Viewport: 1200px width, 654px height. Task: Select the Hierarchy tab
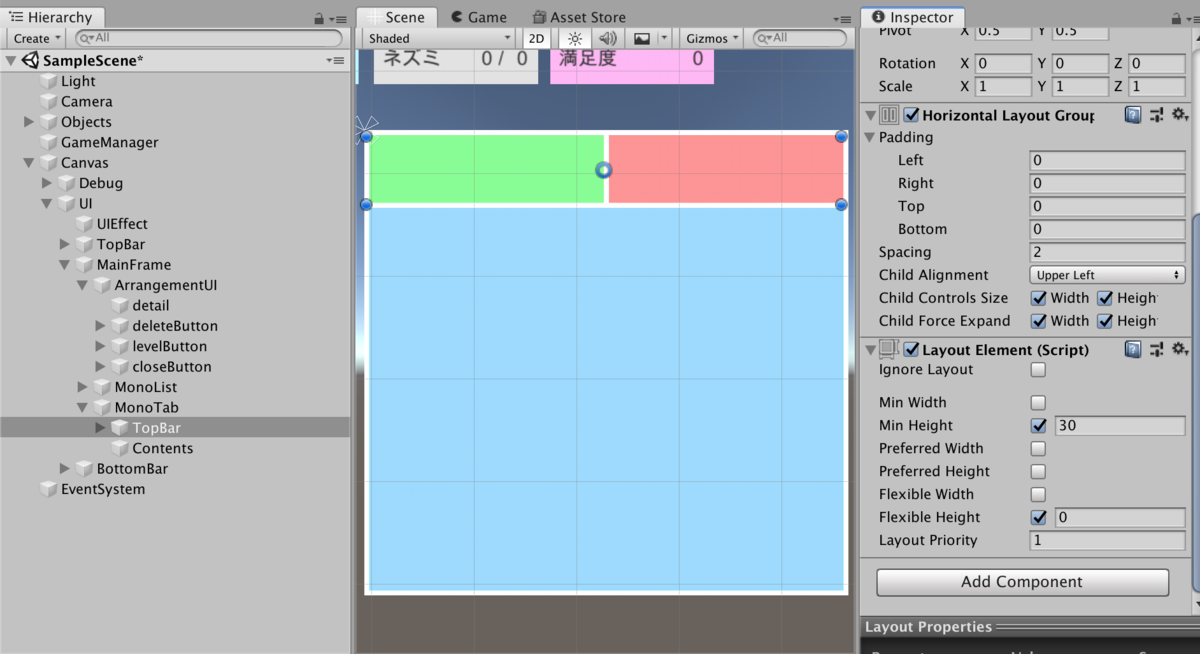click(x=51, y=17)
